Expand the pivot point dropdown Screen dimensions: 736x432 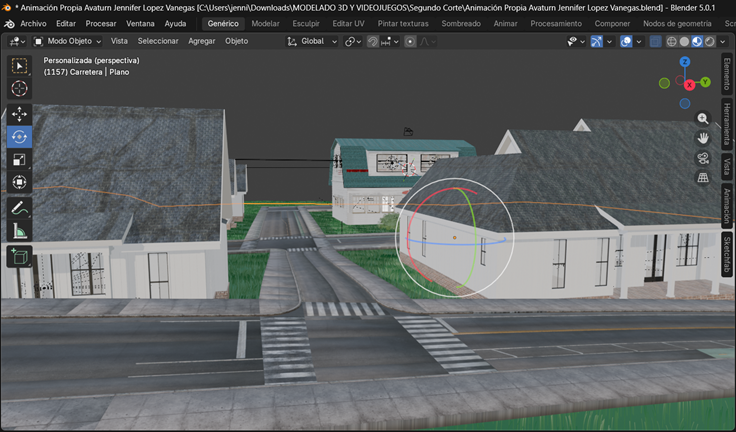353,41
